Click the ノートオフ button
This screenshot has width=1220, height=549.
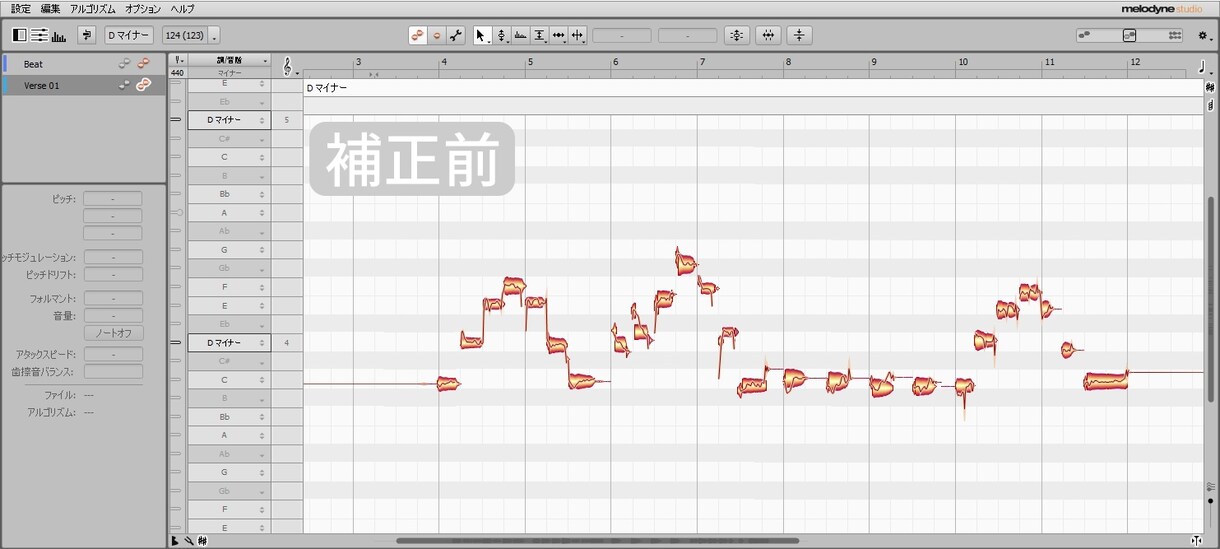113,333
